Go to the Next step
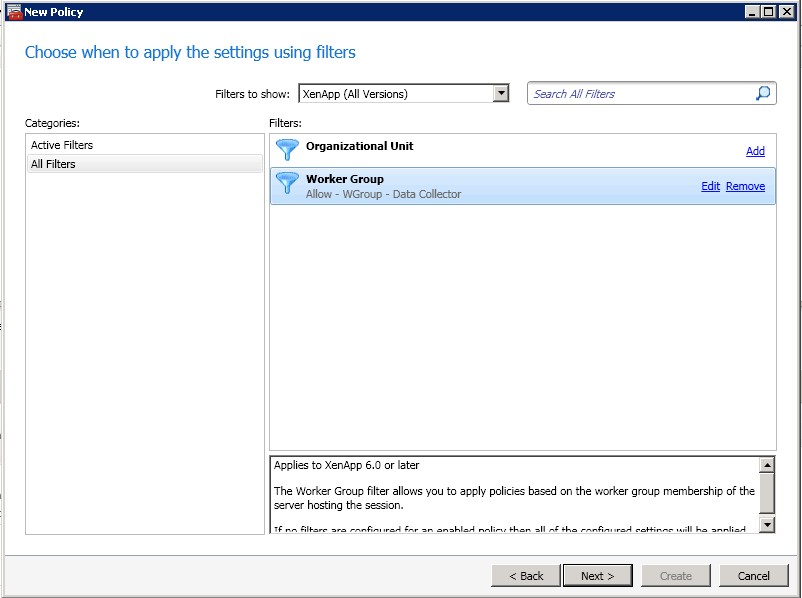Screen dimensions: 802x598 click(x=597, y=576)
